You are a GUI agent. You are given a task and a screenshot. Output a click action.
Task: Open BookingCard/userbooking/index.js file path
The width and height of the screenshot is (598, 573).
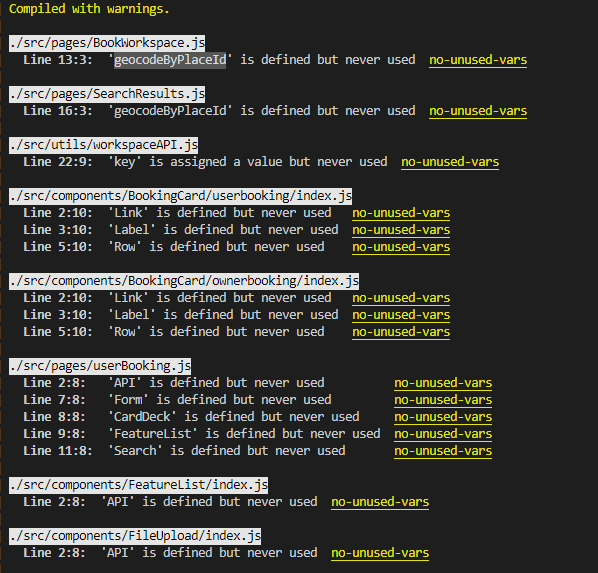click(x=180, y=196)
